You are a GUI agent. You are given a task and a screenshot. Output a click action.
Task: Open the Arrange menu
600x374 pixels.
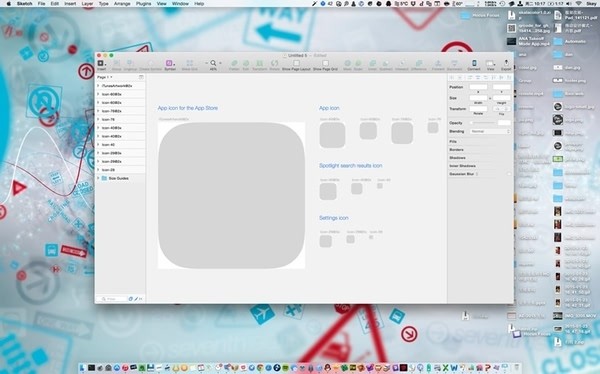pyautogui.click(x=122, y=3)
